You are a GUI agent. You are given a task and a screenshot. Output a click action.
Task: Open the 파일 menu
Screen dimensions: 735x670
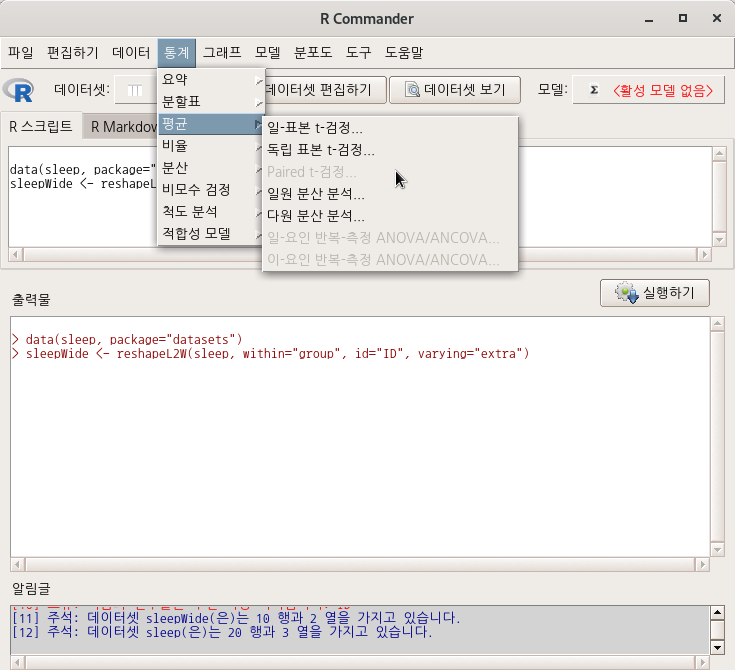(21, 52)
